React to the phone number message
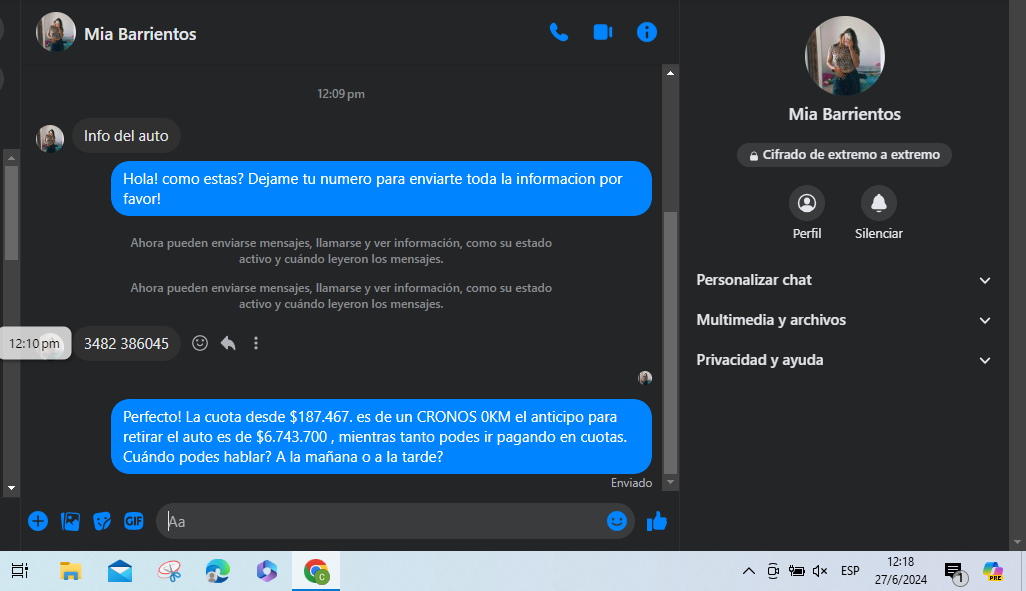1026x591 pixels. point(200,343)
